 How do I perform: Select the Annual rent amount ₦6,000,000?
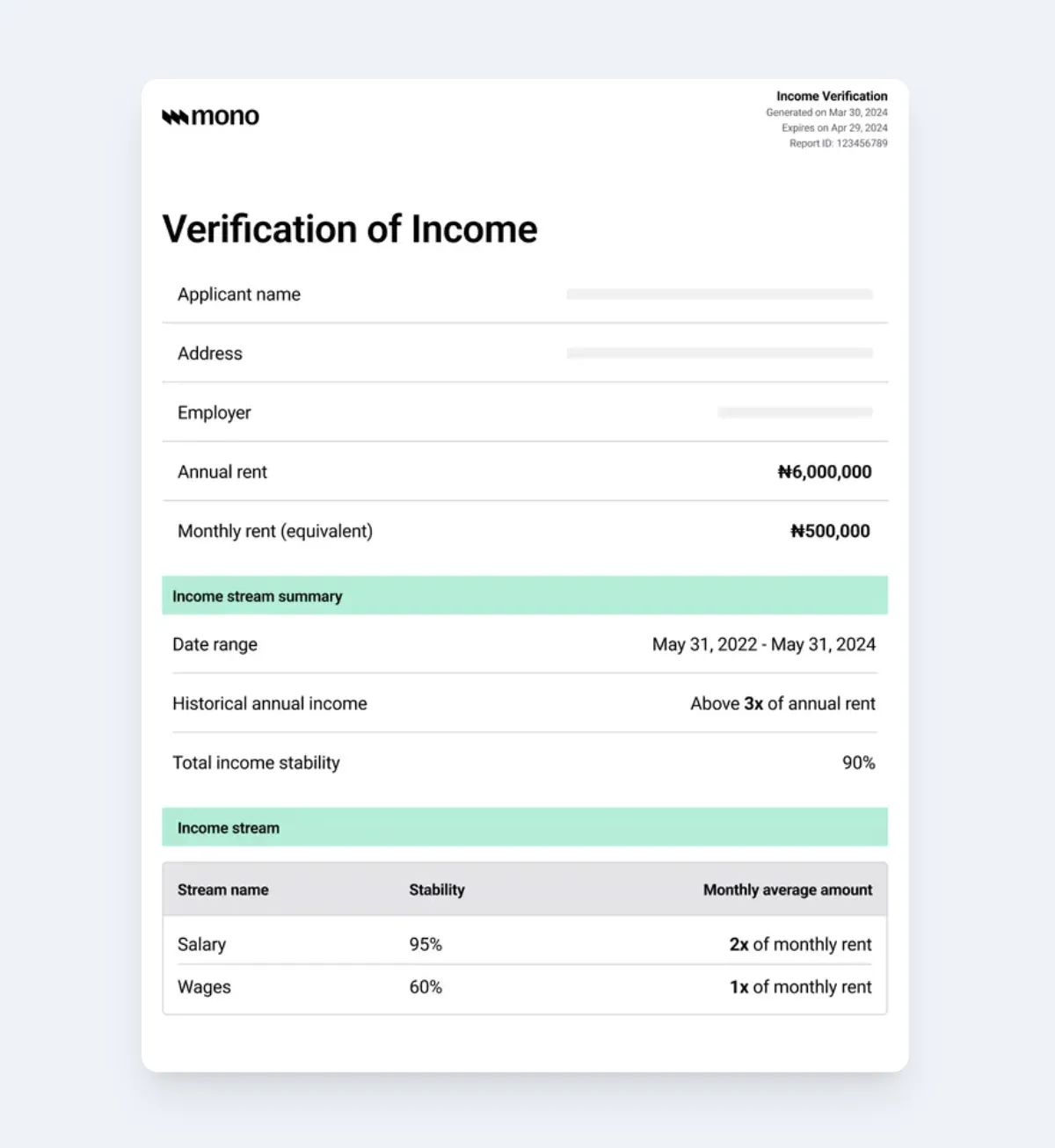click(825, 472)
